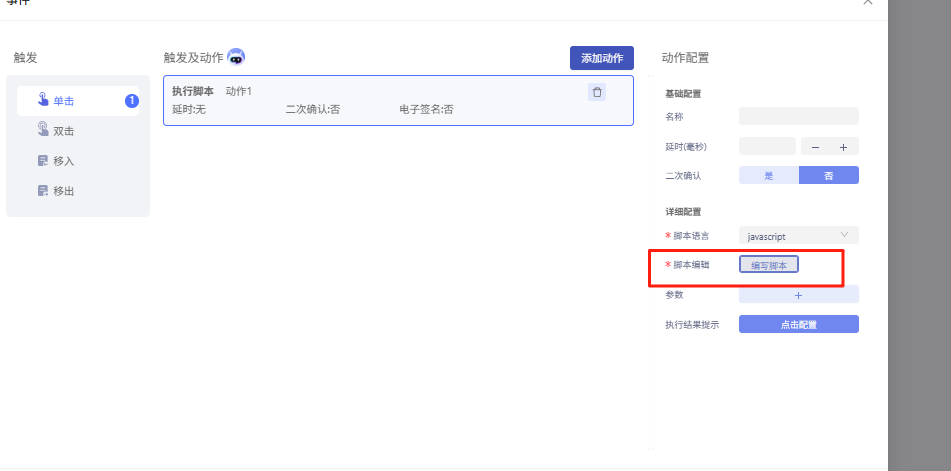The width and height of the screenshot is (951, 471).
Task: Add a parameter with the 参数 plus button
Action: click(799, 295)
